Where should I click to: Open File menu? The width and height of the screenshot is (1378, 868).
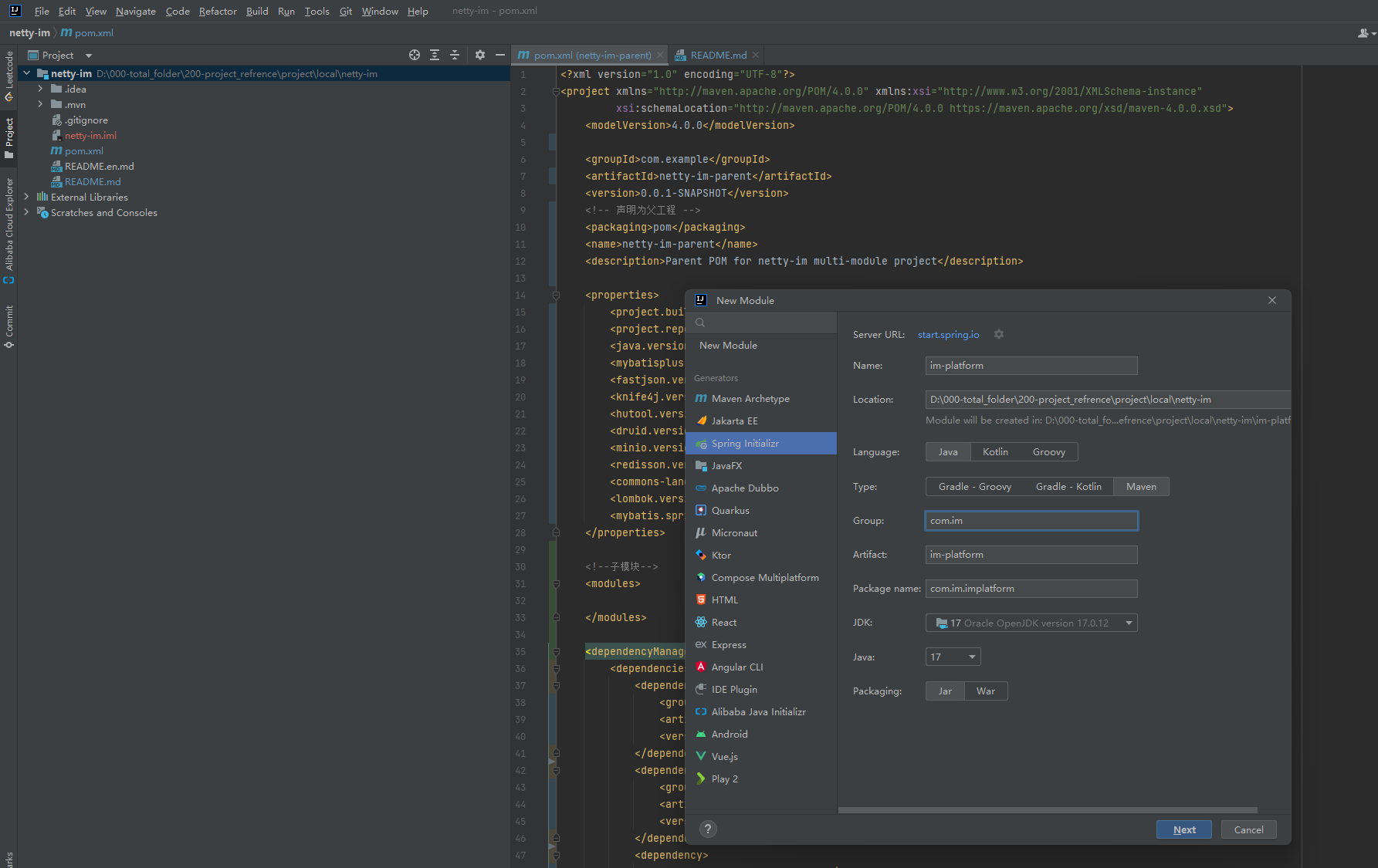pyautogui.click(x=42, y=11)
